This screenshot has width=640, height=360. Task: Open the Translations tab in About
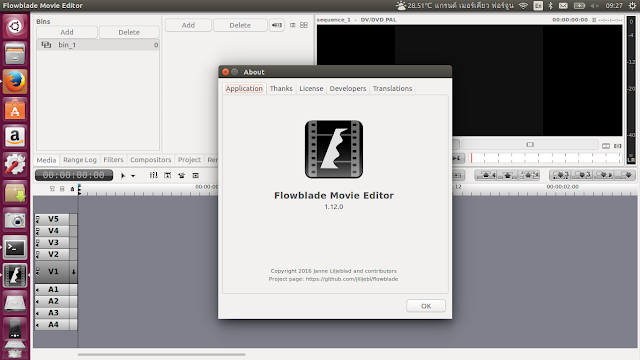392,89
